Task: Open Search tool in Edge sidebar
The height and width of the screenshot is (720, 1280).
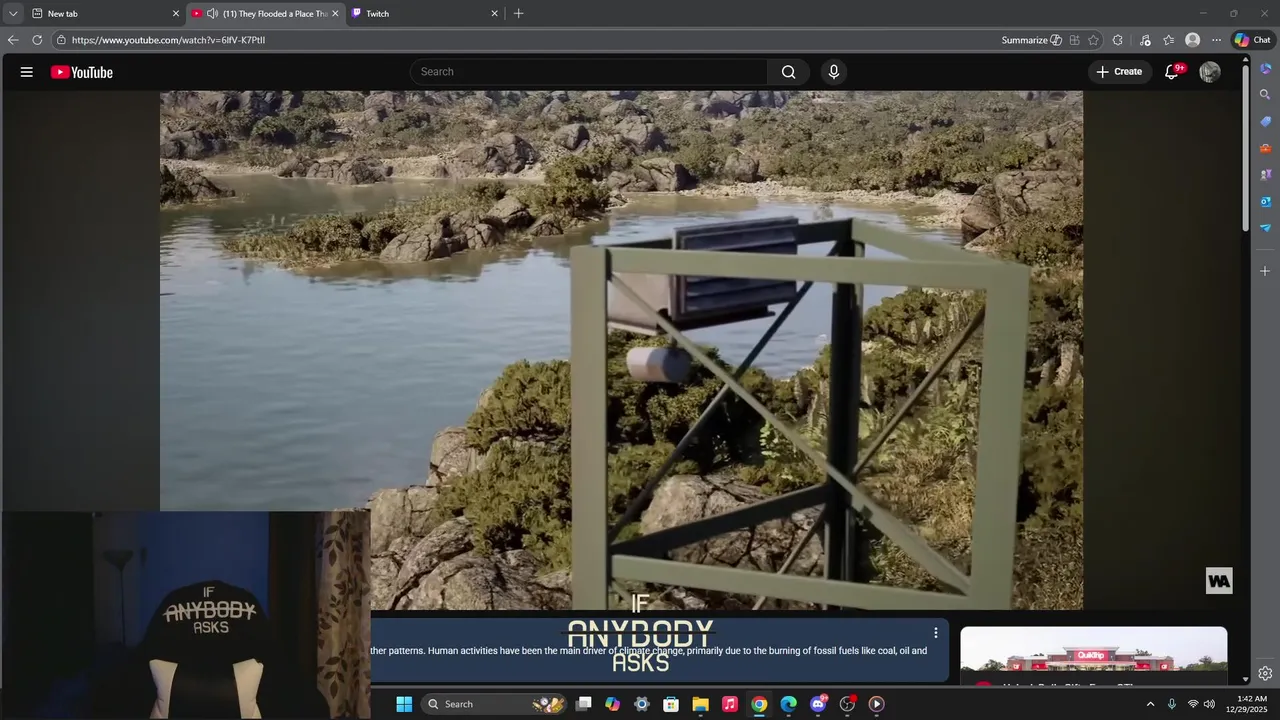Action: tap(1265, 95)
